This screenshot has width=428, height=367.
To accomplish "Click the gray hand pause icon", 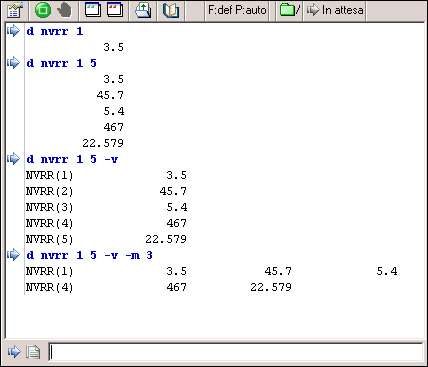I will pyautogui.click(x=64, y=10).
